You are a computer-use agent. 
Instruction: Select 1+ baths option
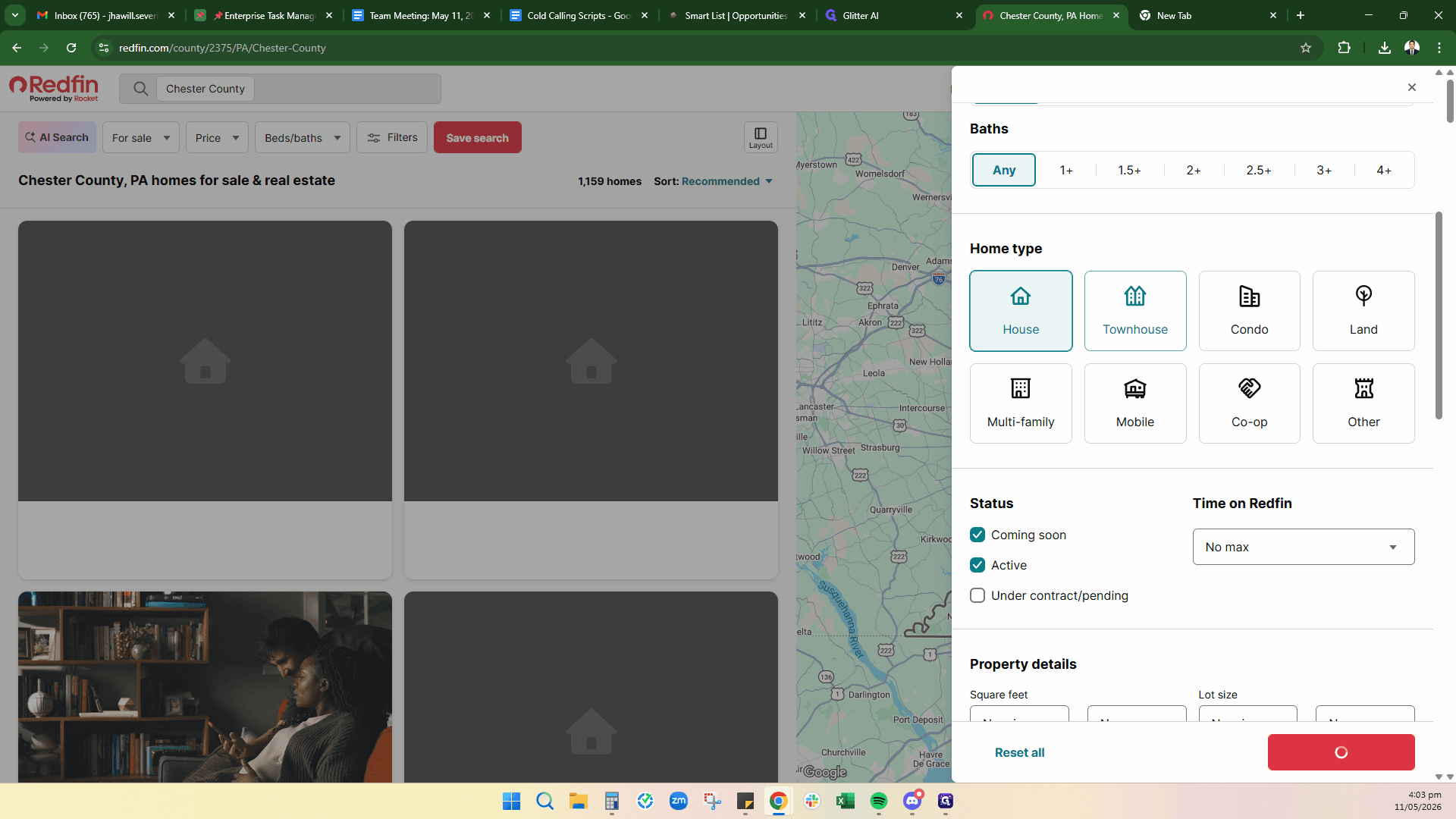pos(1066,170)
